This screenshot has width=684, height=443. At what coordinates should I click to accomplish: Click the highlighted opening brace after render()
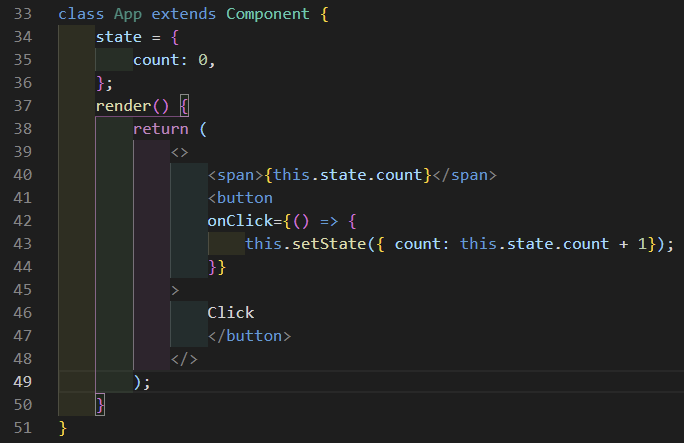tap(185, 106)
